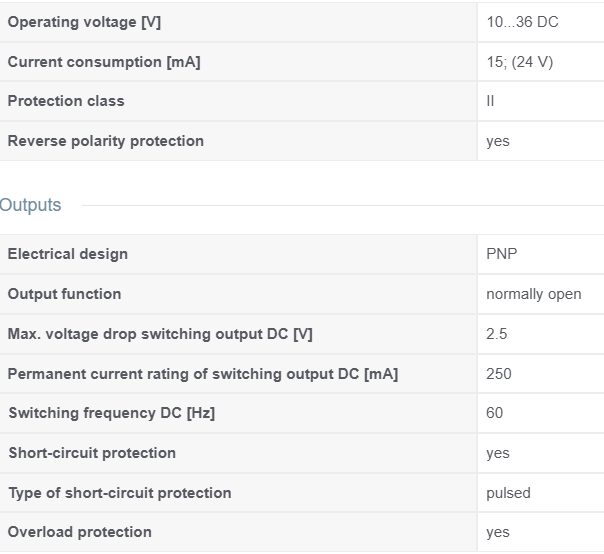The height and width of the screenshot is (554, 604).
Task: Click the 15; (24 V) value
Action: [520, 62]
